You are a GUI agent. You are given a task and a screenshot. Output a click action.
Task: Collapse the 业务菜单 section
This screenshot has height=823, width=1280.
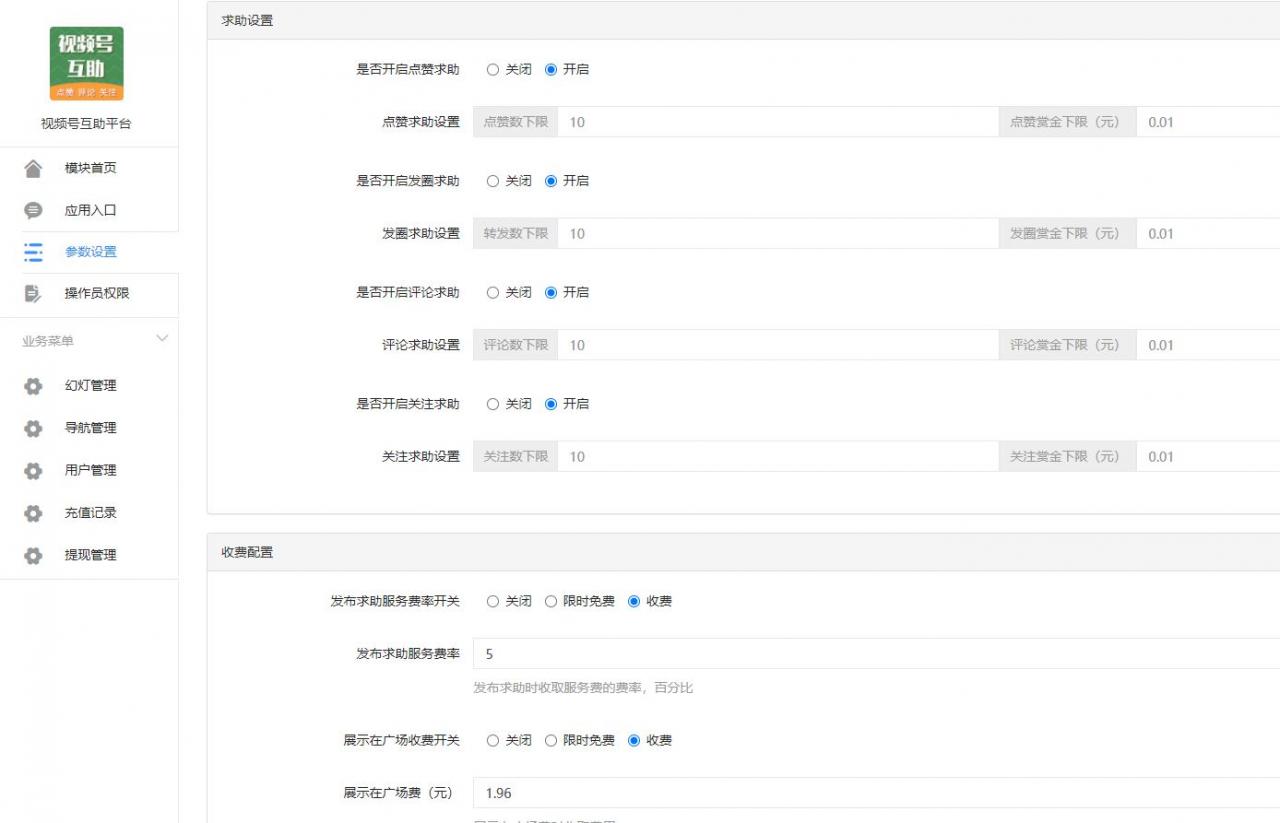click(161, 339)
